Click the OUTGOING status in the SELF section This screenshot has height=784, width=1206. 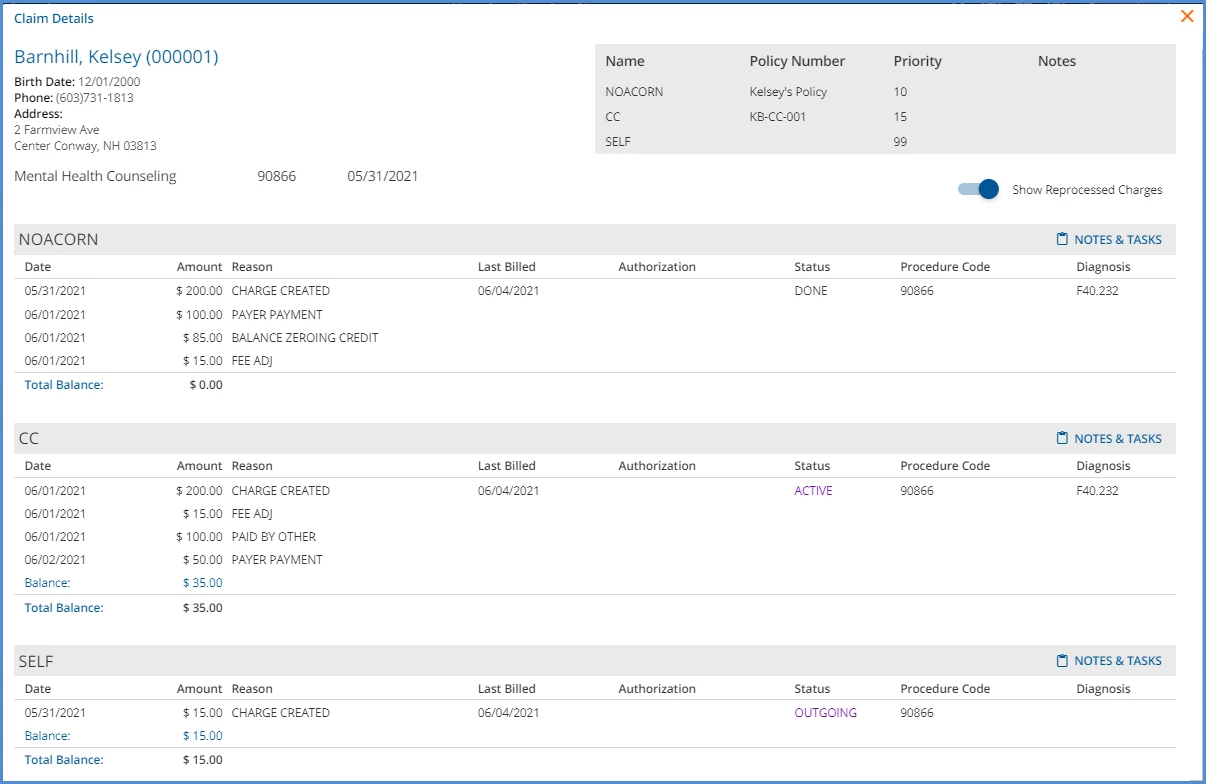(825, 713)
